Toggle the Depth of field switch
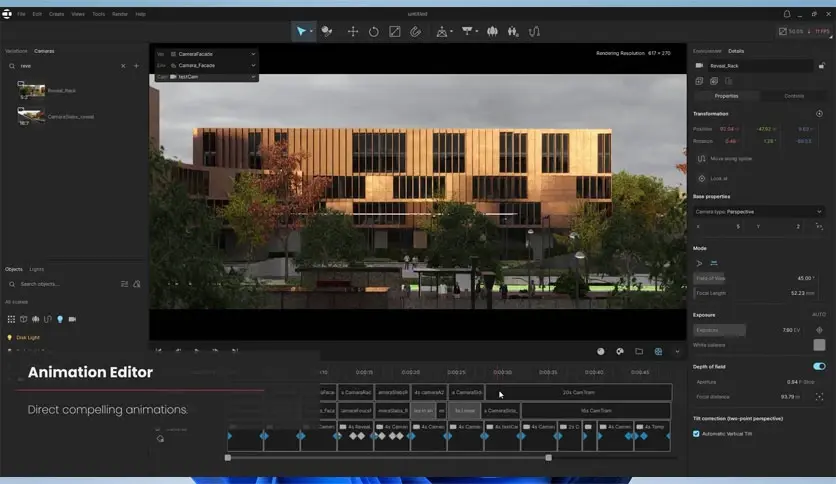Screen dimensions: 836x484 coord(819,367)
